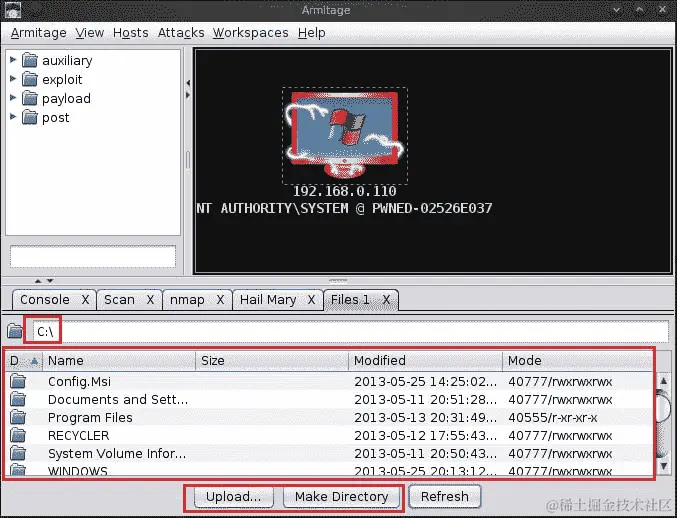This screenshot has height=518, width=677.
Task: Select the auxiliary folder icon
Action: [29, 60]
